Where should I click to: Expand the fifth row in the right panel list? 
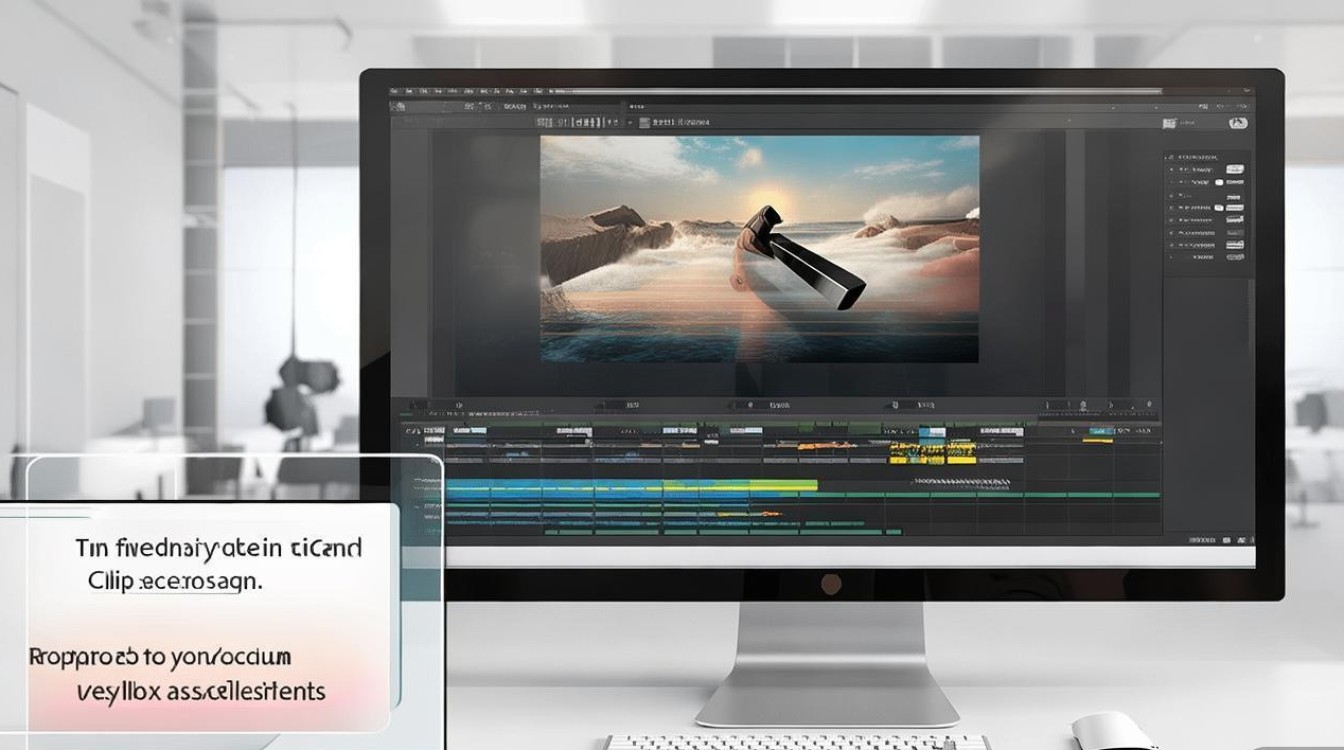click(1171, 220)
